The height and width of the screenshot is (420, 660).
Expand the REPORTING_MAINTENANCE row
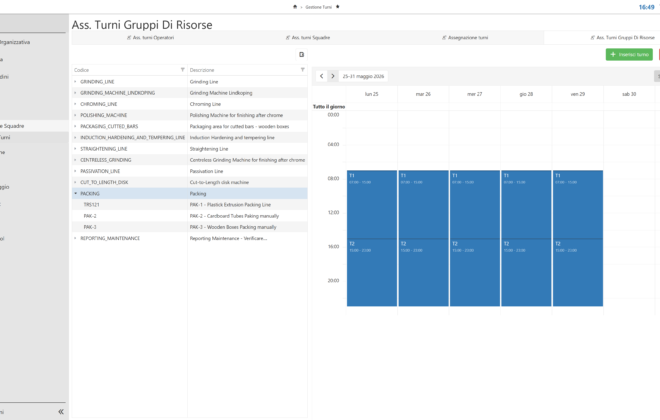[75, 238]
